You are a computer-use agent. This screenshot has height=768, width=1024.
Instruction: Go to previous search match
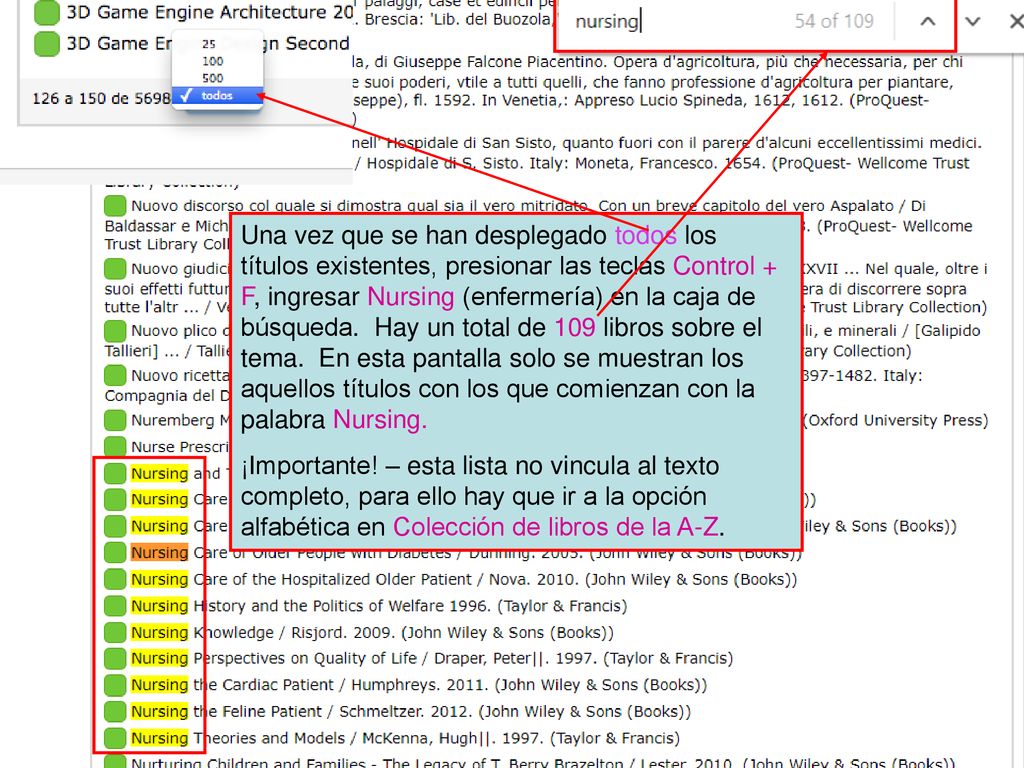click(927, 22)
